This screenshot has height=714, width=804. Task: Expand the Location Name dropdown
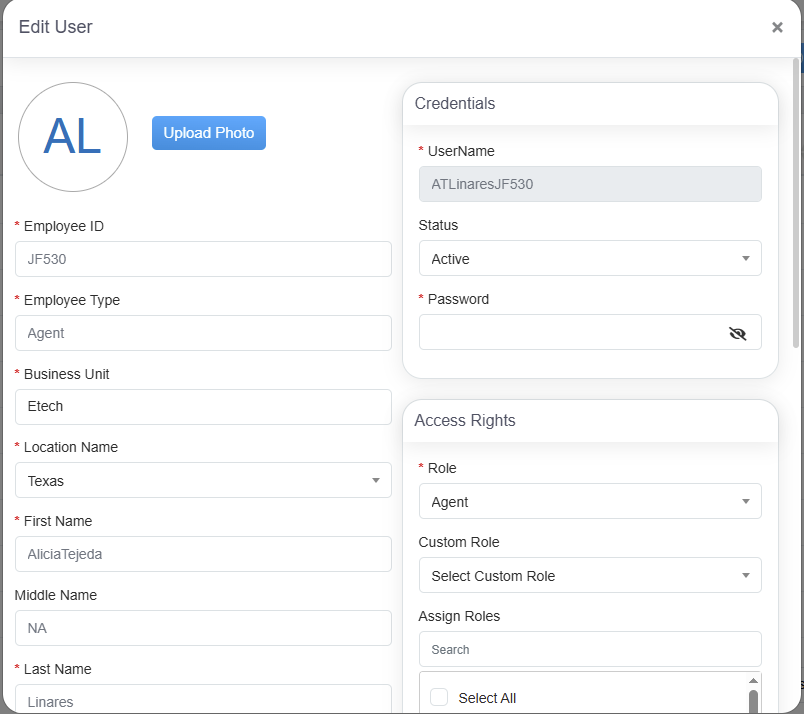[203, 481]
